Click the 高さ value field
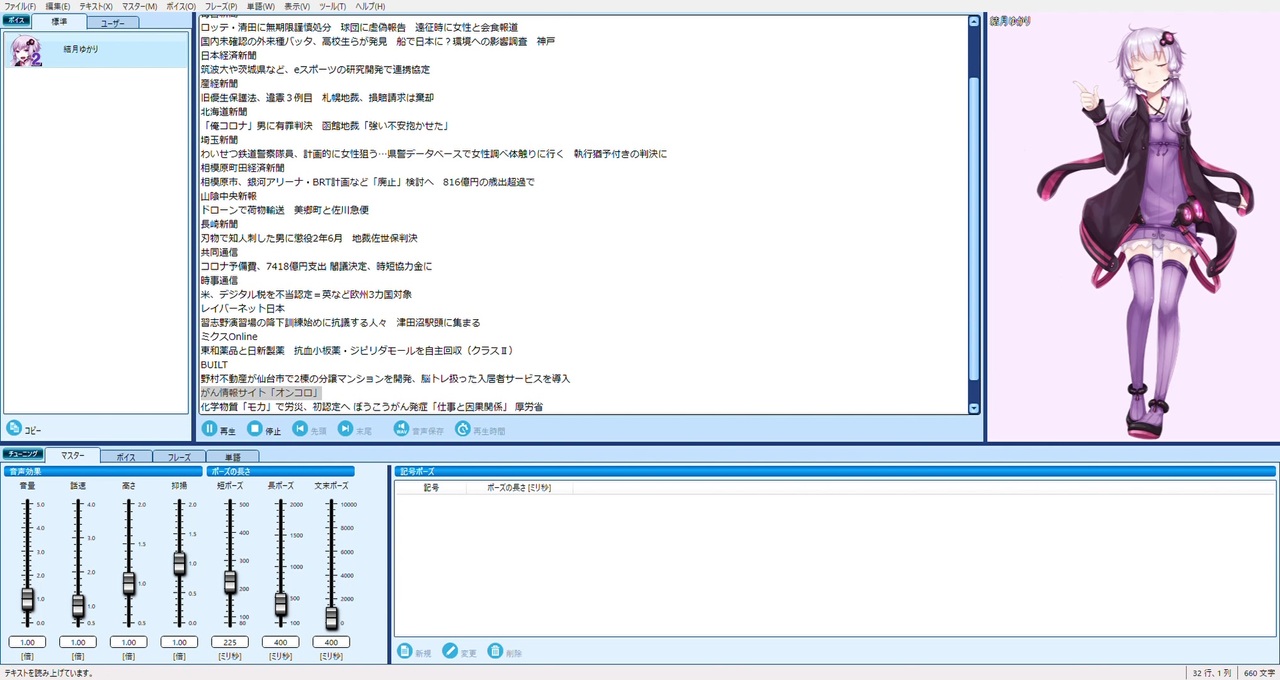 [x=129, y=642]
